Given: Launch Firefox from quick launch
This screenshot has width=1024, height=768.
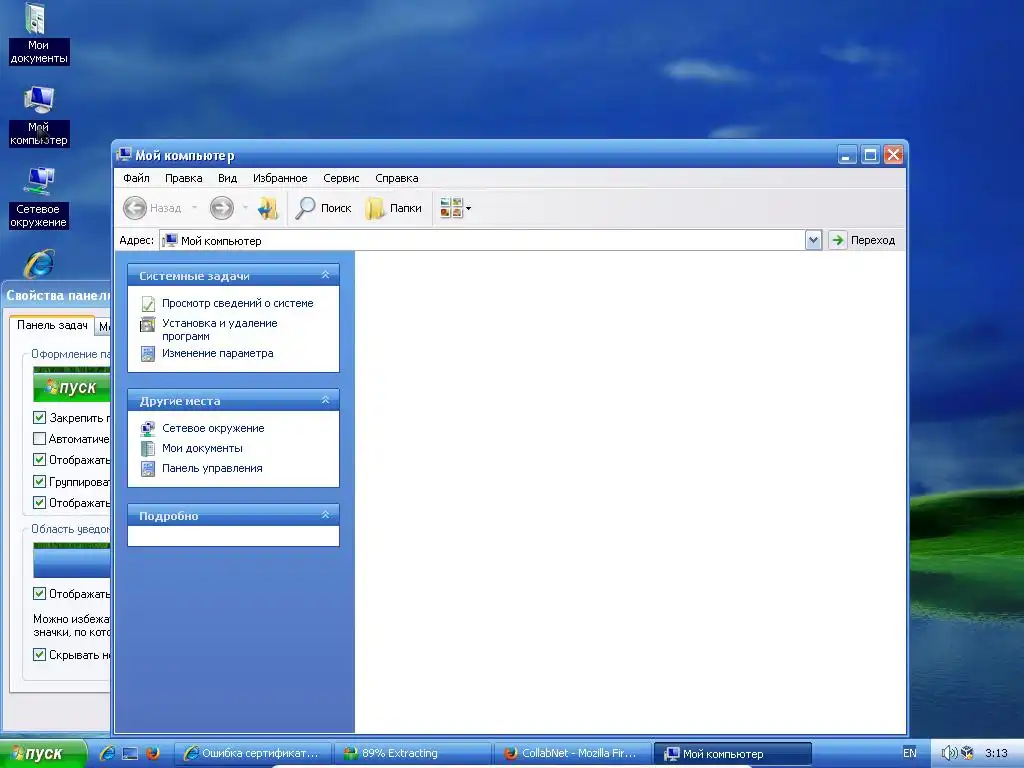Looking at the screenshot, I should 153,754.
